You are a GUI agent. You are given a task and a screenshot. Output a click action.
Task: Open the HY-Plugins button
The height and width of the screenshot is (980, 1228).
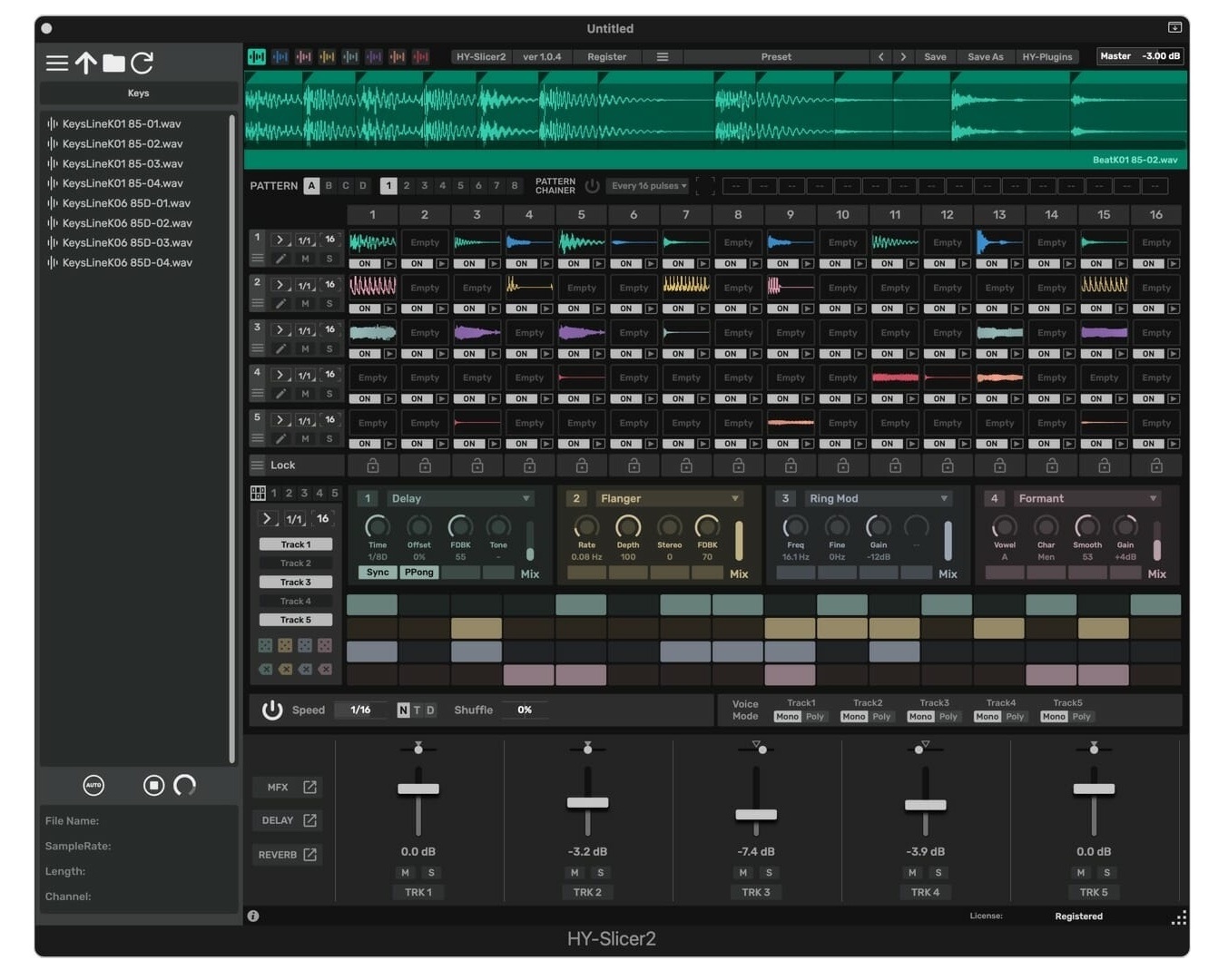pyautogui.click(x=1047, y=56)
